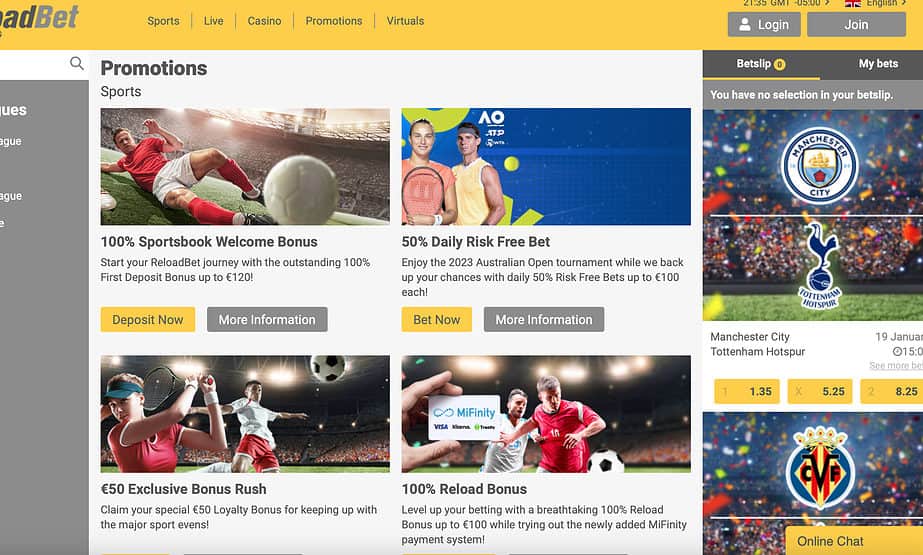Image resolution: width=923 pixels, height=555 pixels.
Task: Open the Virtuals menu item
Action: click(405, 21)
